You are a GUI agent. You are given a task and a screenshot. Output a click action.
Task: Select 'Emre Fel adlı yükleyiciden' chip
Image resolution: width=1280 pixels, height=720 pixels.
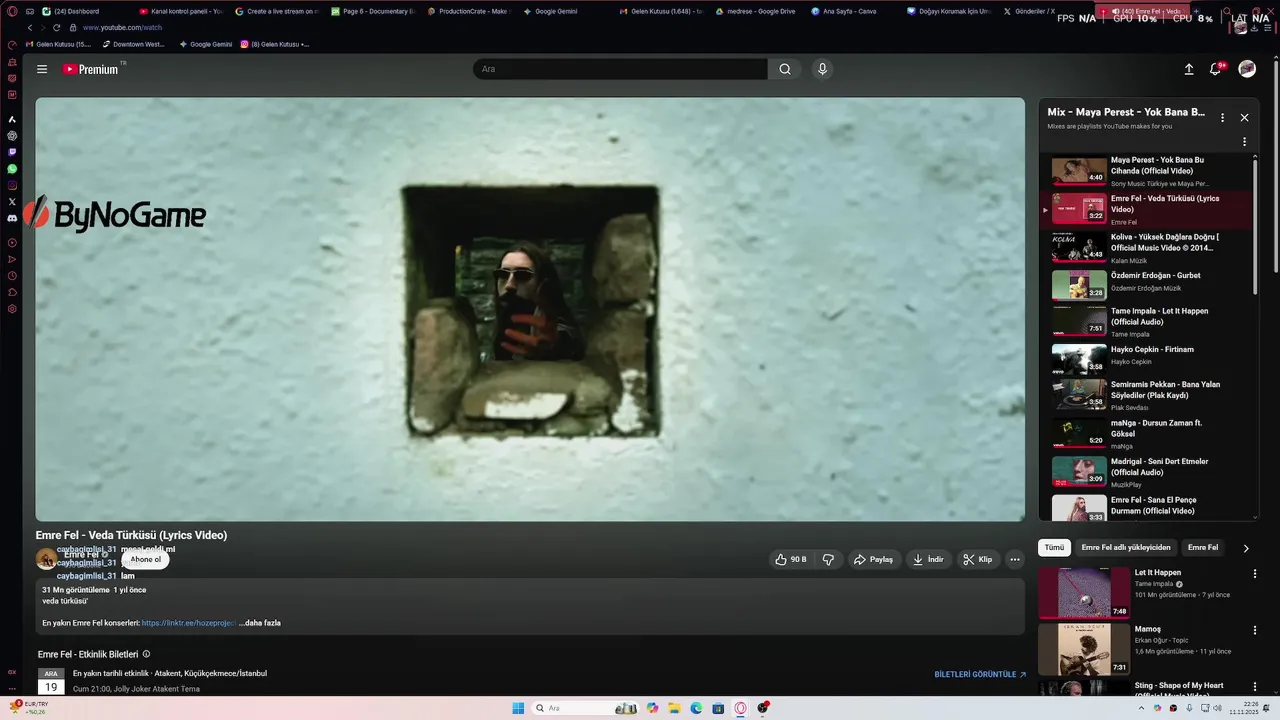[1126, 548]
